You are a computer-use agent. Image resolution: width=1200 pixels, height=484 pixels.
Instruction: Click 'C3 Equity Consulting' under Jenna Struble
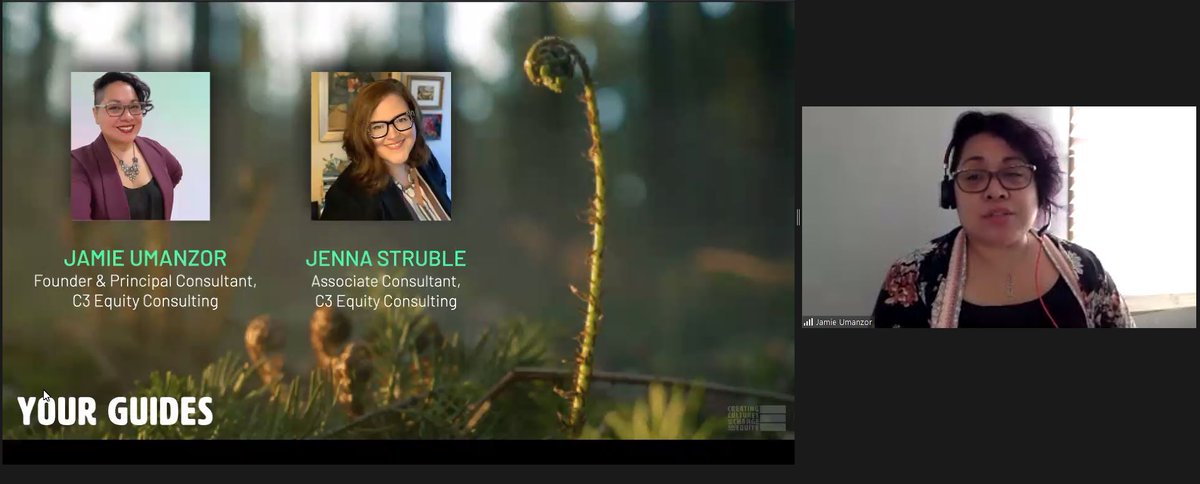[386, 301]
